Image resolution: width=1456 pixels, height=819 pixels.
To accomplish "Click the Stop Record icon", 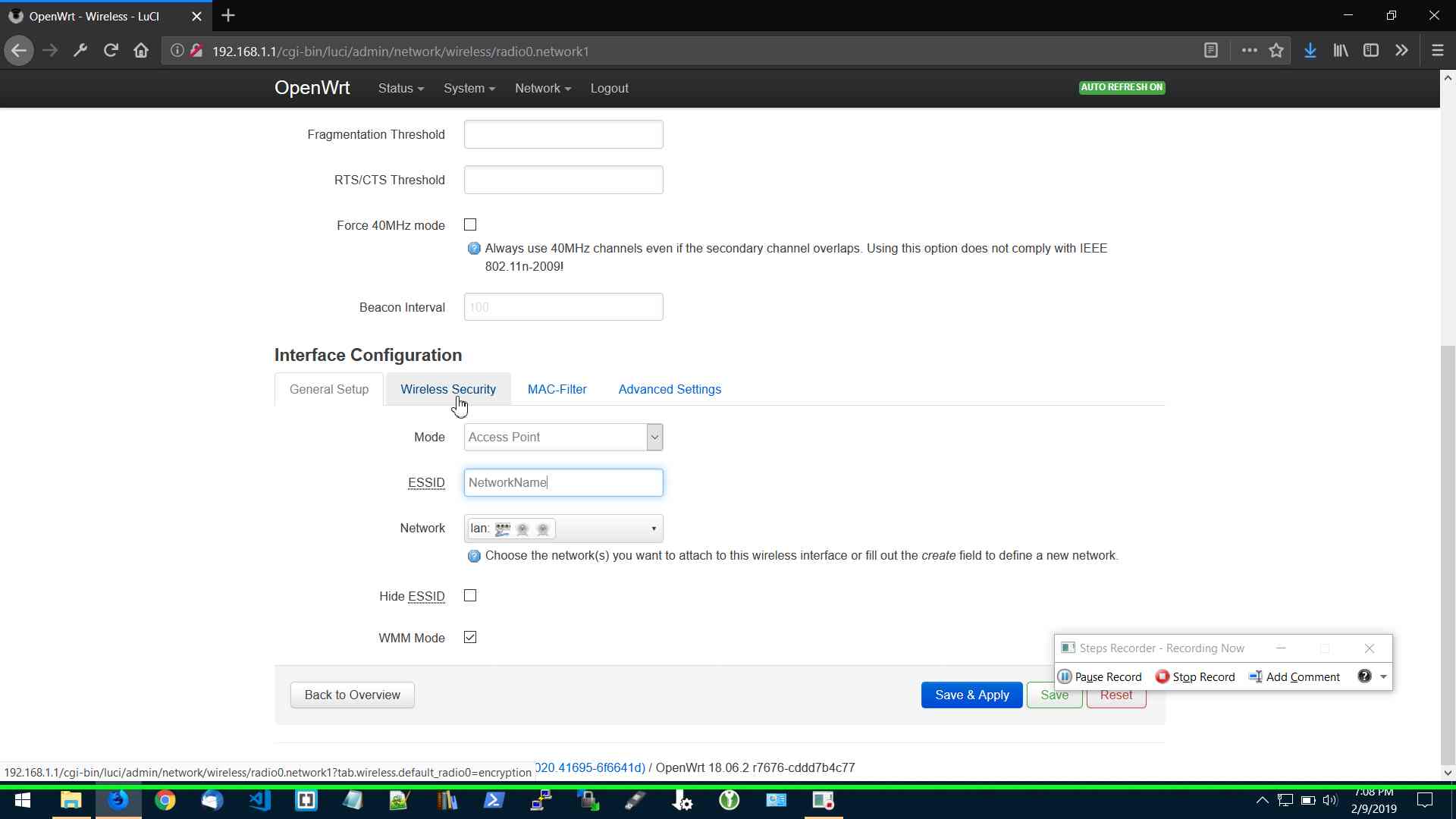I will click(x=1163, y=676).
